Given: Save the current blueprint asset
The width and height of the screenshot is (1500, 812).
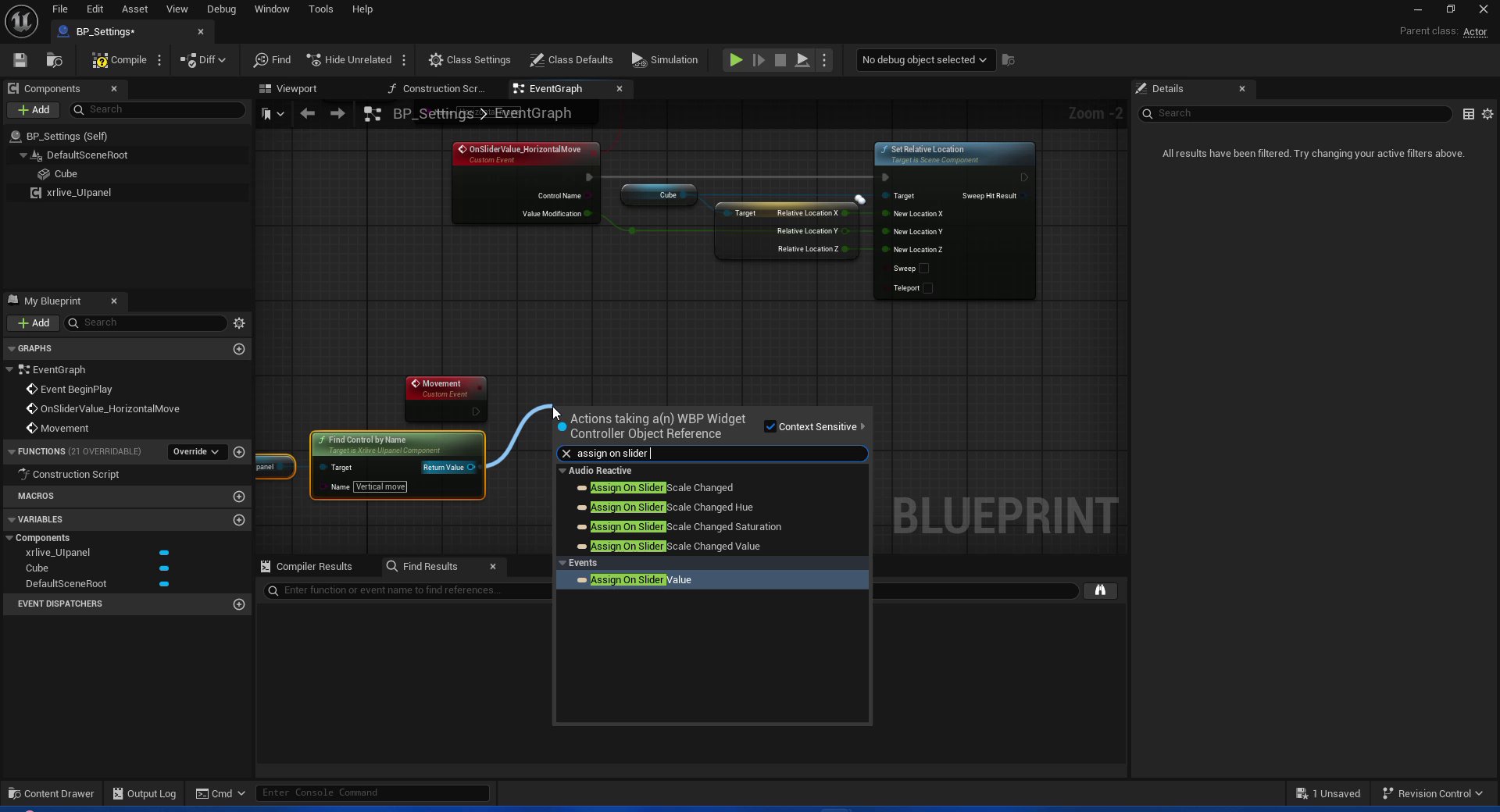Looking at the screenshot, I should tap(20, 60).
